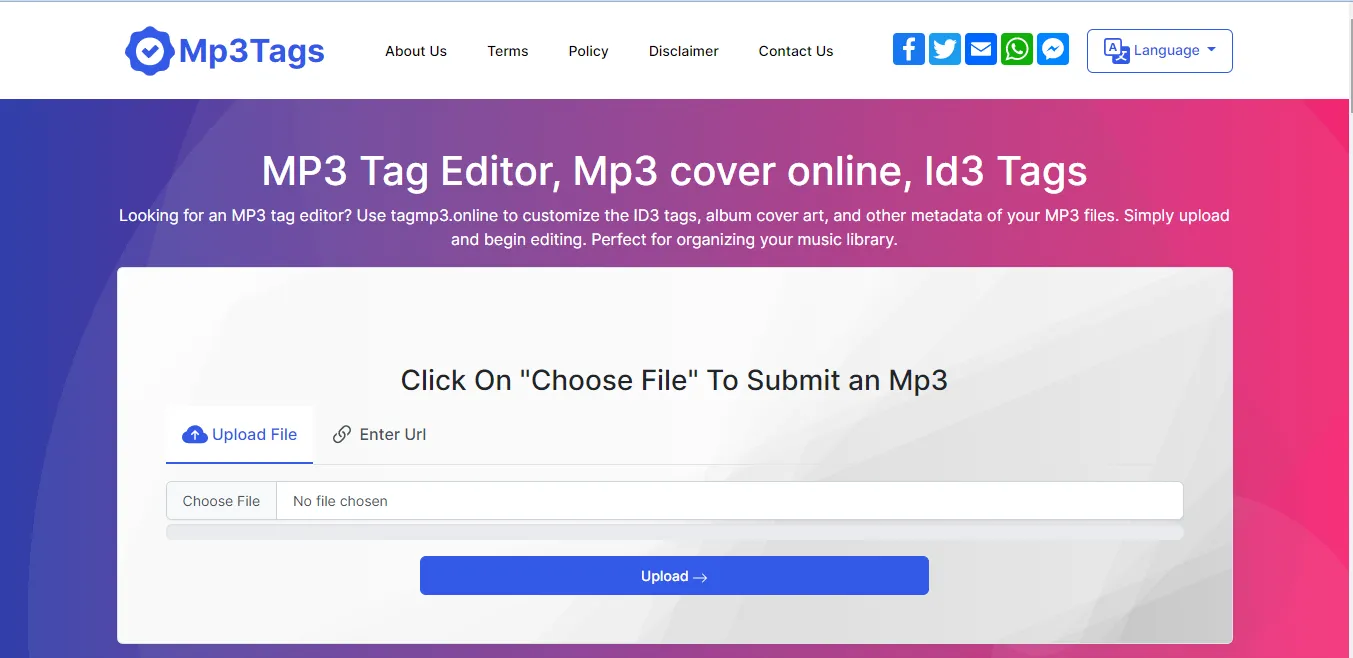
Task: Click the Twitter share icon
Action: coord(944,48)
